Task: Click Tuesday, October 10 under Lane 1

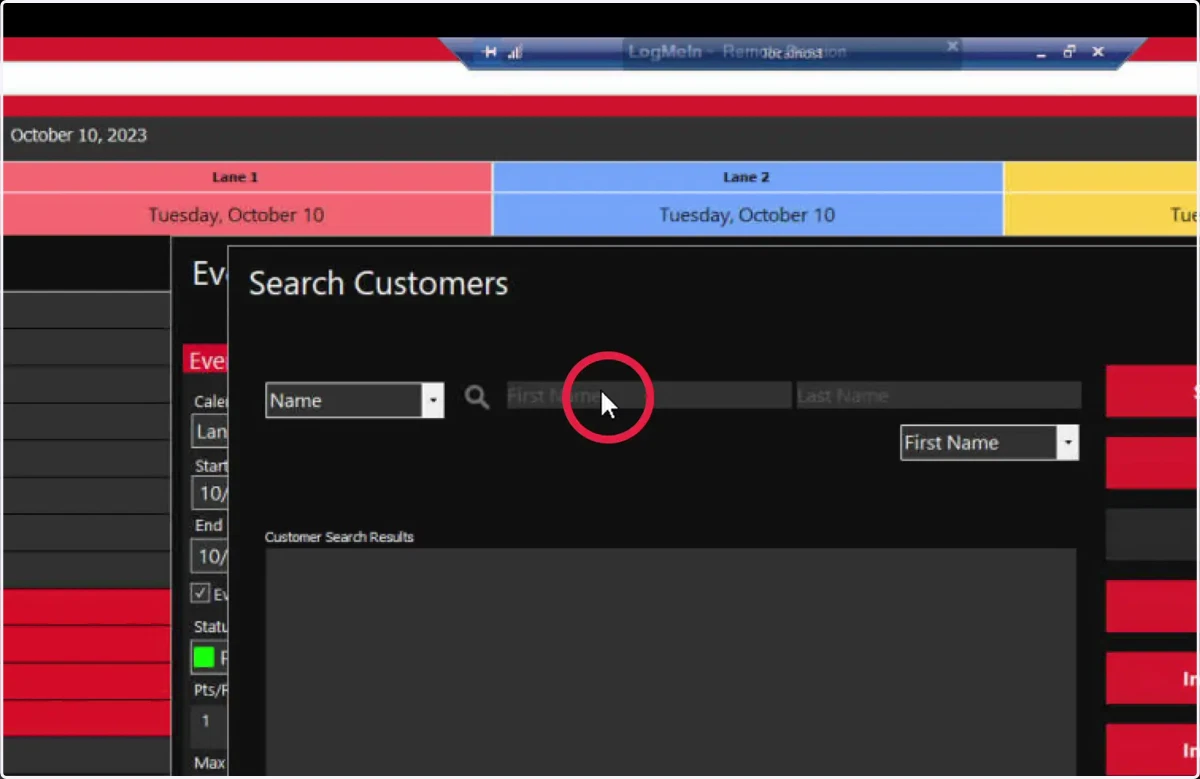Action: (236, 215)
